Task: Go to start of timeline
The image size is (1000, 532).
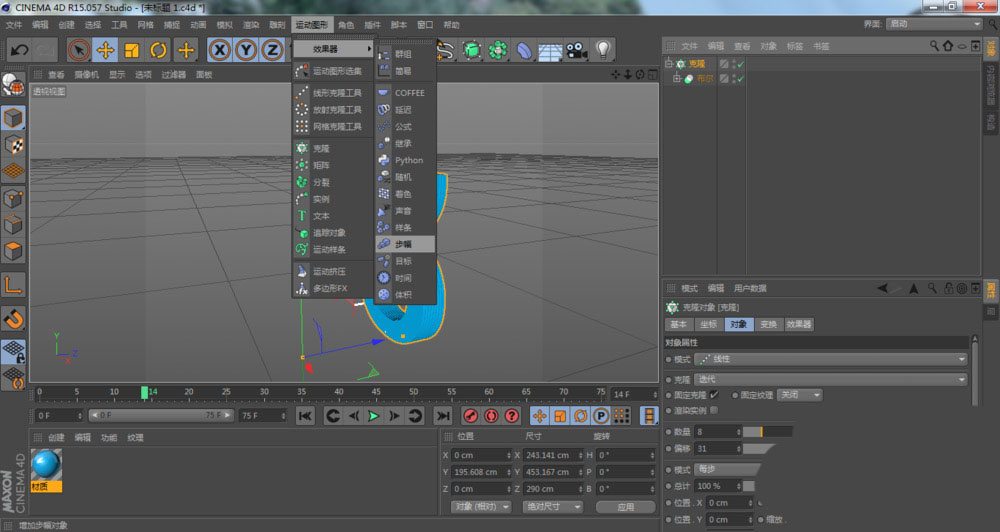Action: click(305, 416)
